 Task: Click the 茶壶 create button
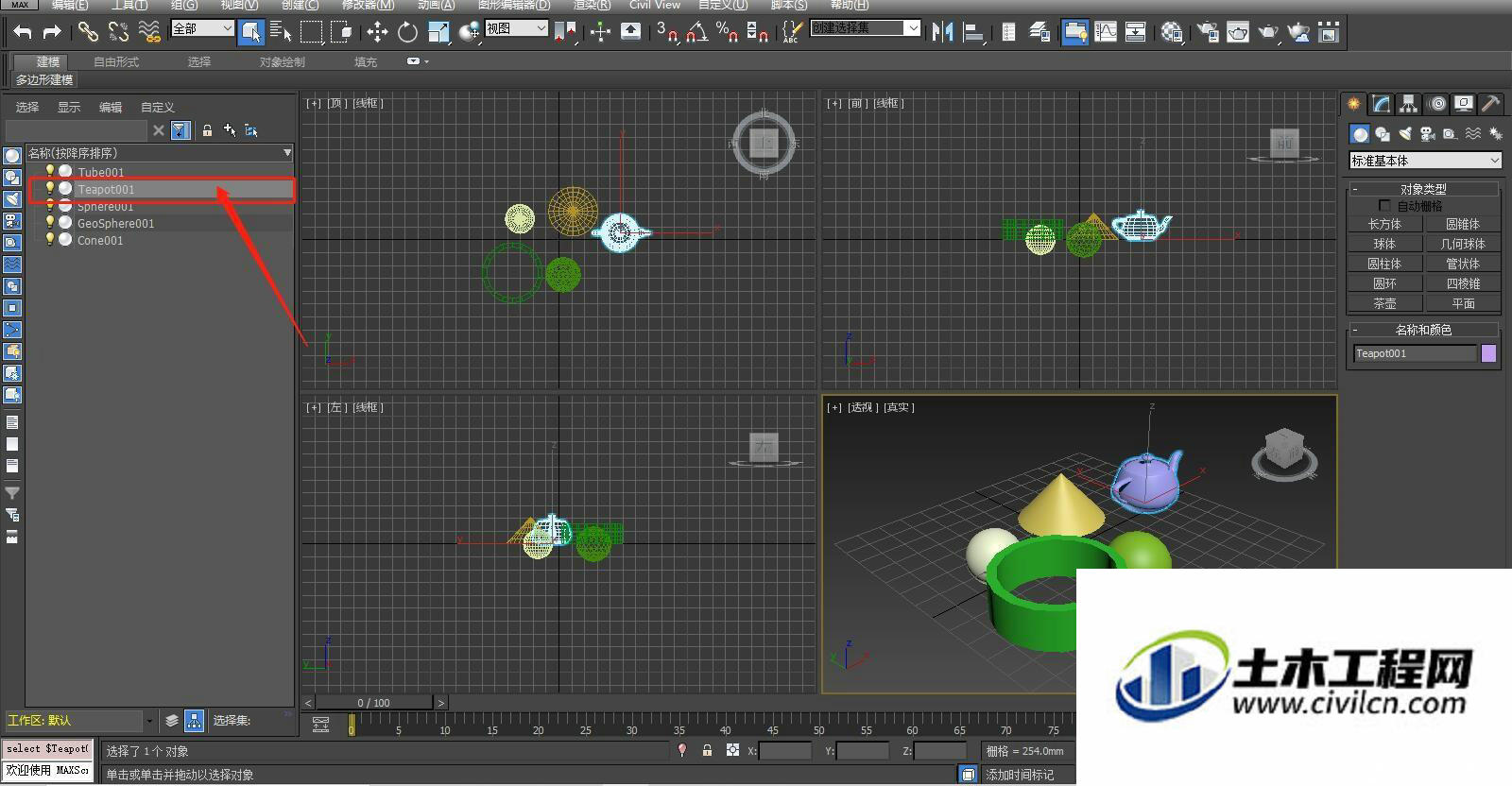pyautogui.click(x=1384, y=303)
